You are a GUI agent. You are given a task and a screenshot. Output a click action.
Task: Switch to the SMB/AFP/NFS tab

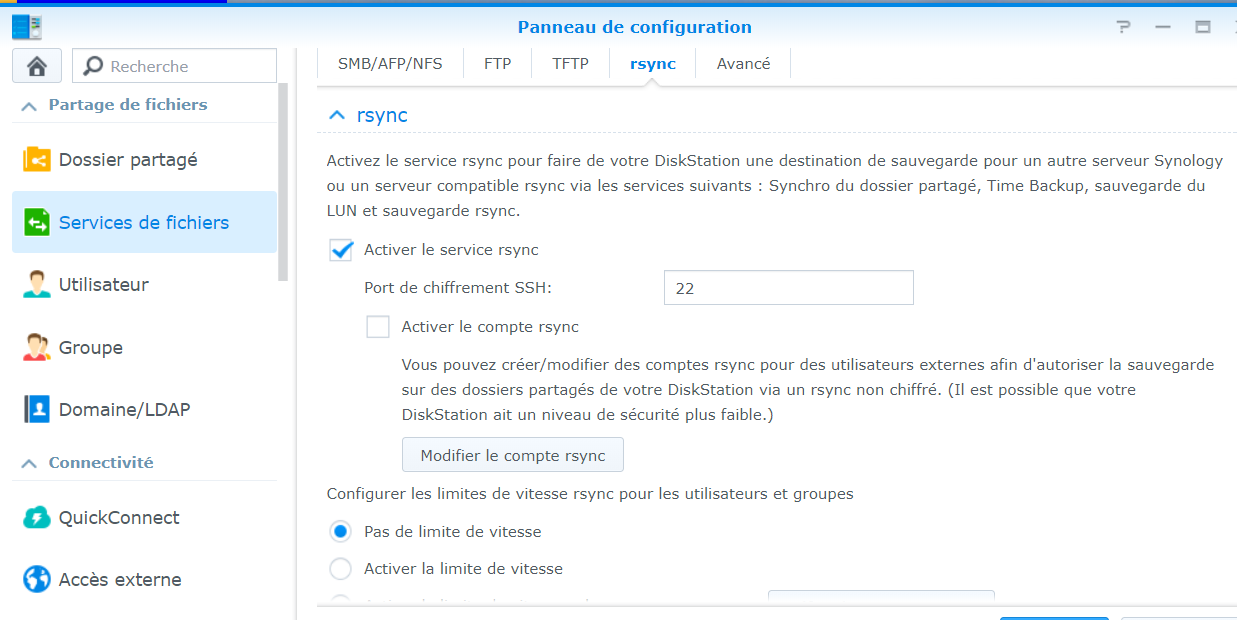point(390,63)
